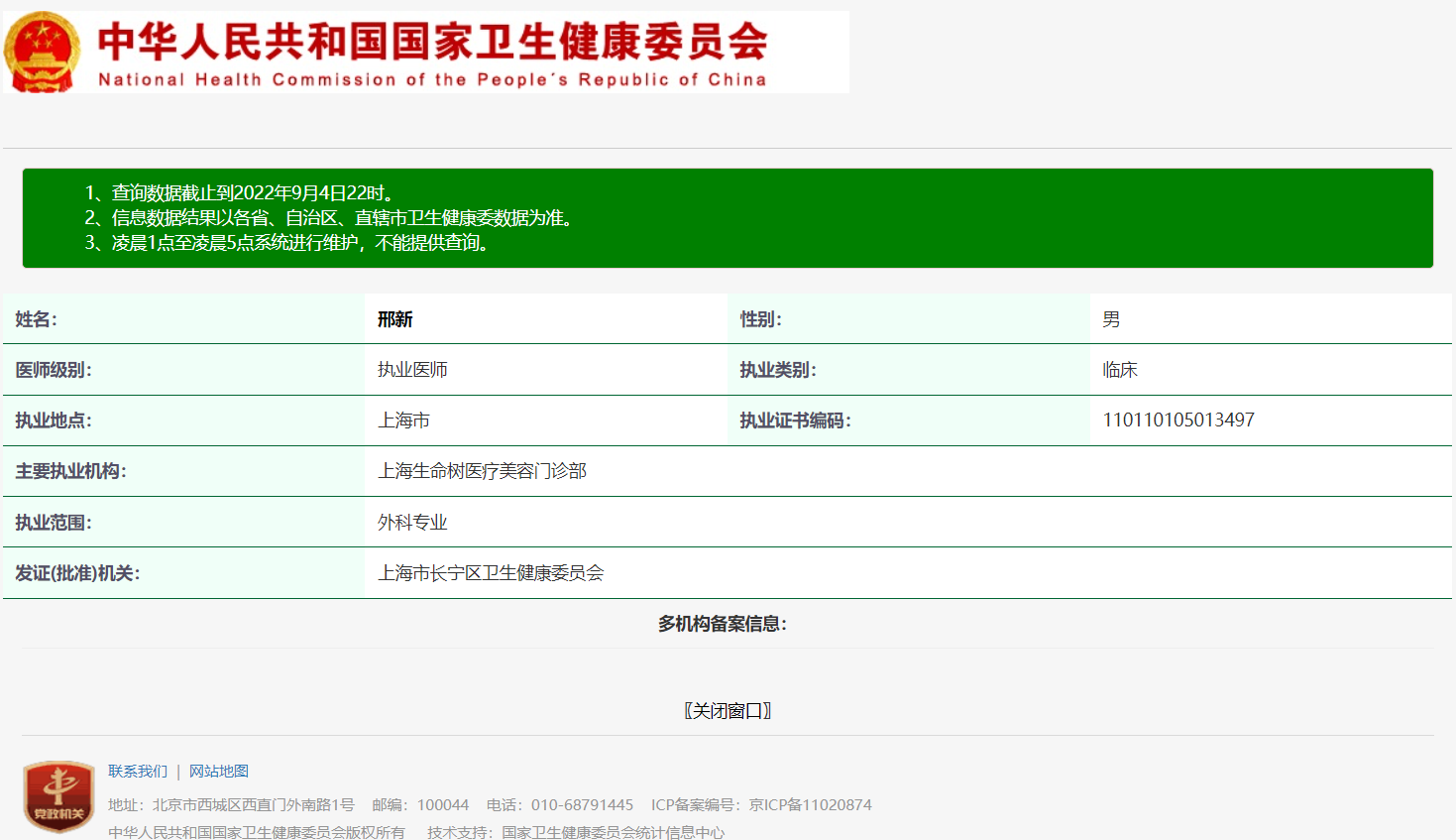The image size is (1456, 840).
Task: Click the footer phone number 010-68791445
Action: [x=582, y=804]
